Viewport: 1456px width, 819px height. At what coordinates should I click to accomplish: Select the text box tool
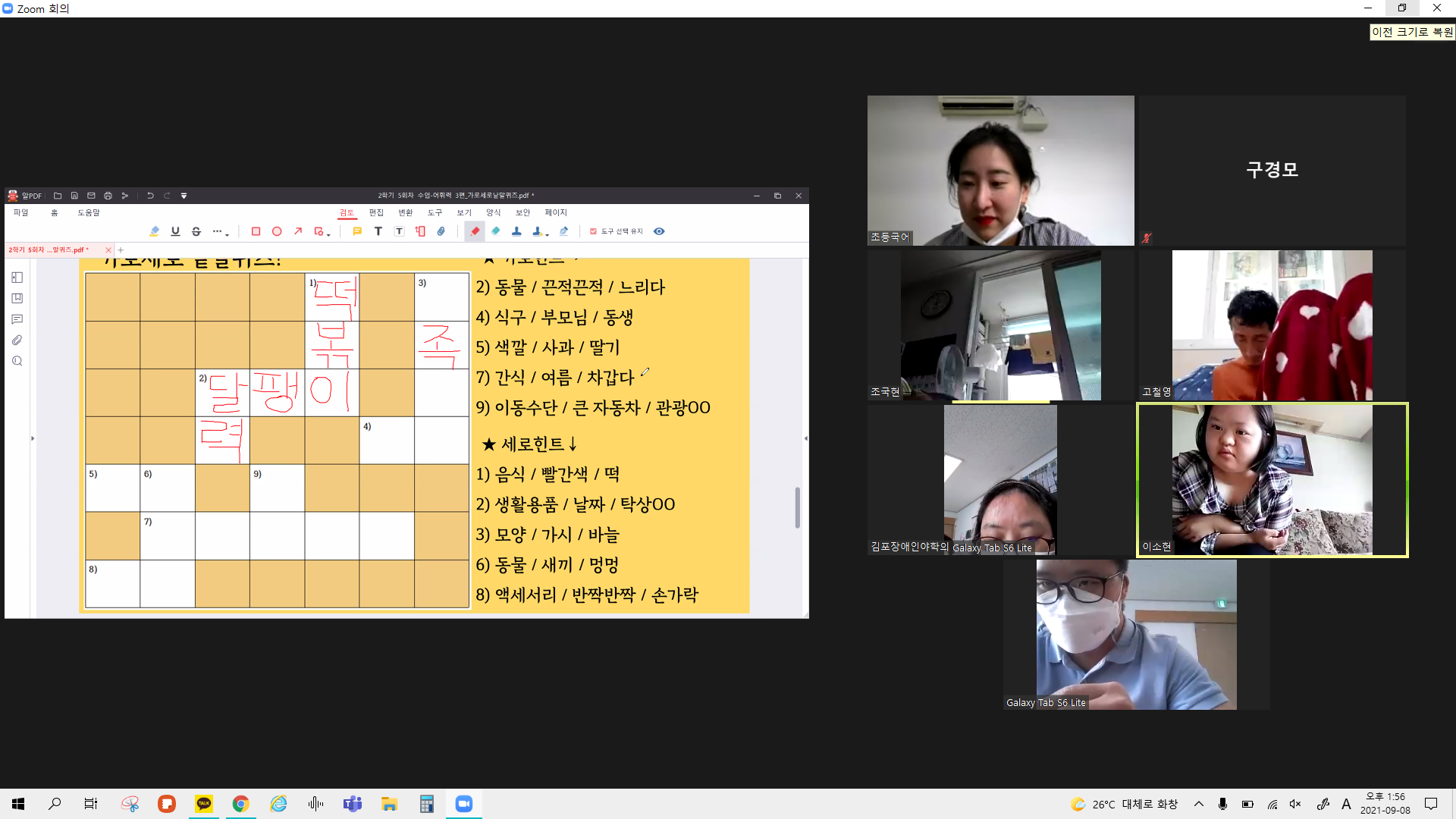pyautogui.click(x=400, y=231)
